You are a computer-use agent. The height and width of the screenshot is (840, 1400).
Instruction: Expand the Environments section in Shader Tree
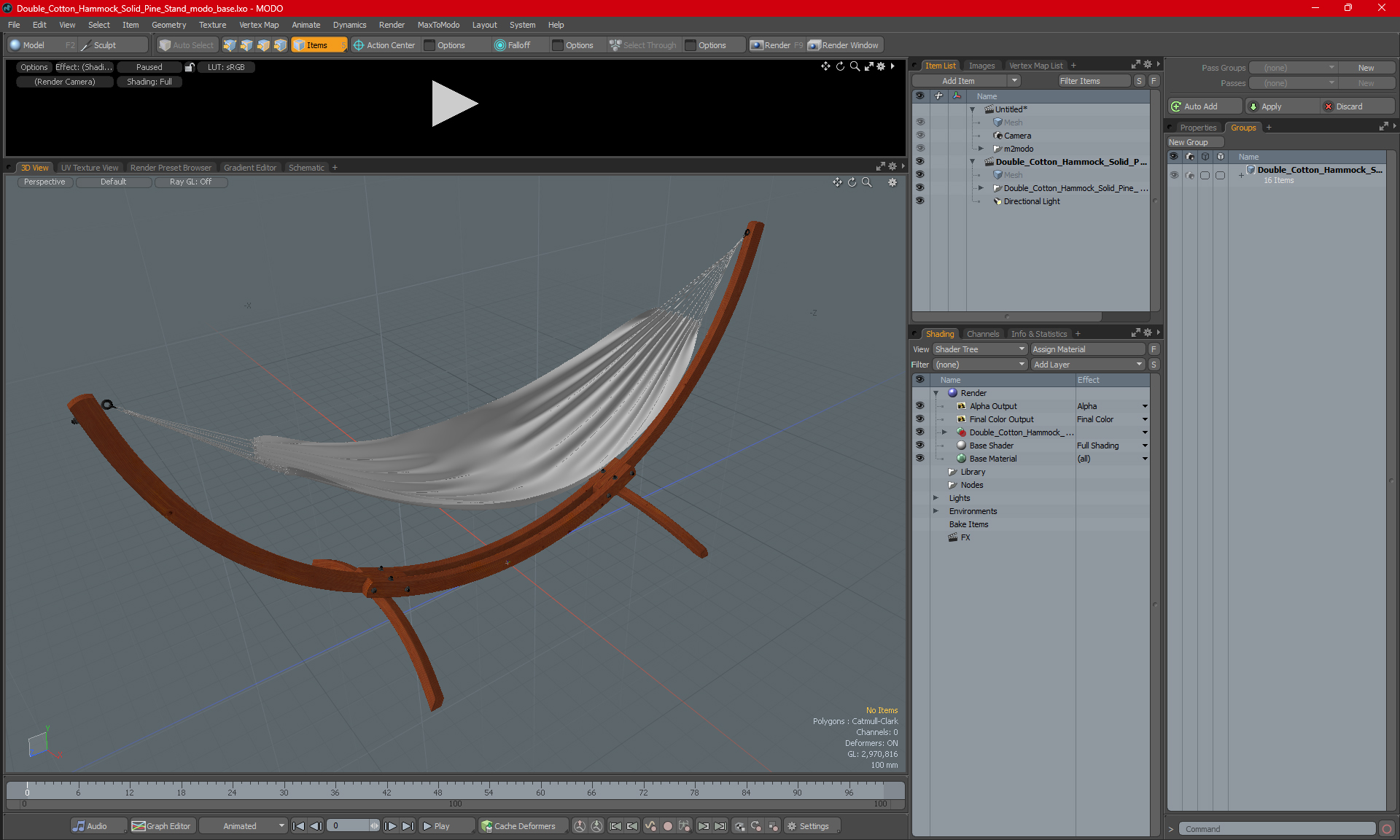936,511
